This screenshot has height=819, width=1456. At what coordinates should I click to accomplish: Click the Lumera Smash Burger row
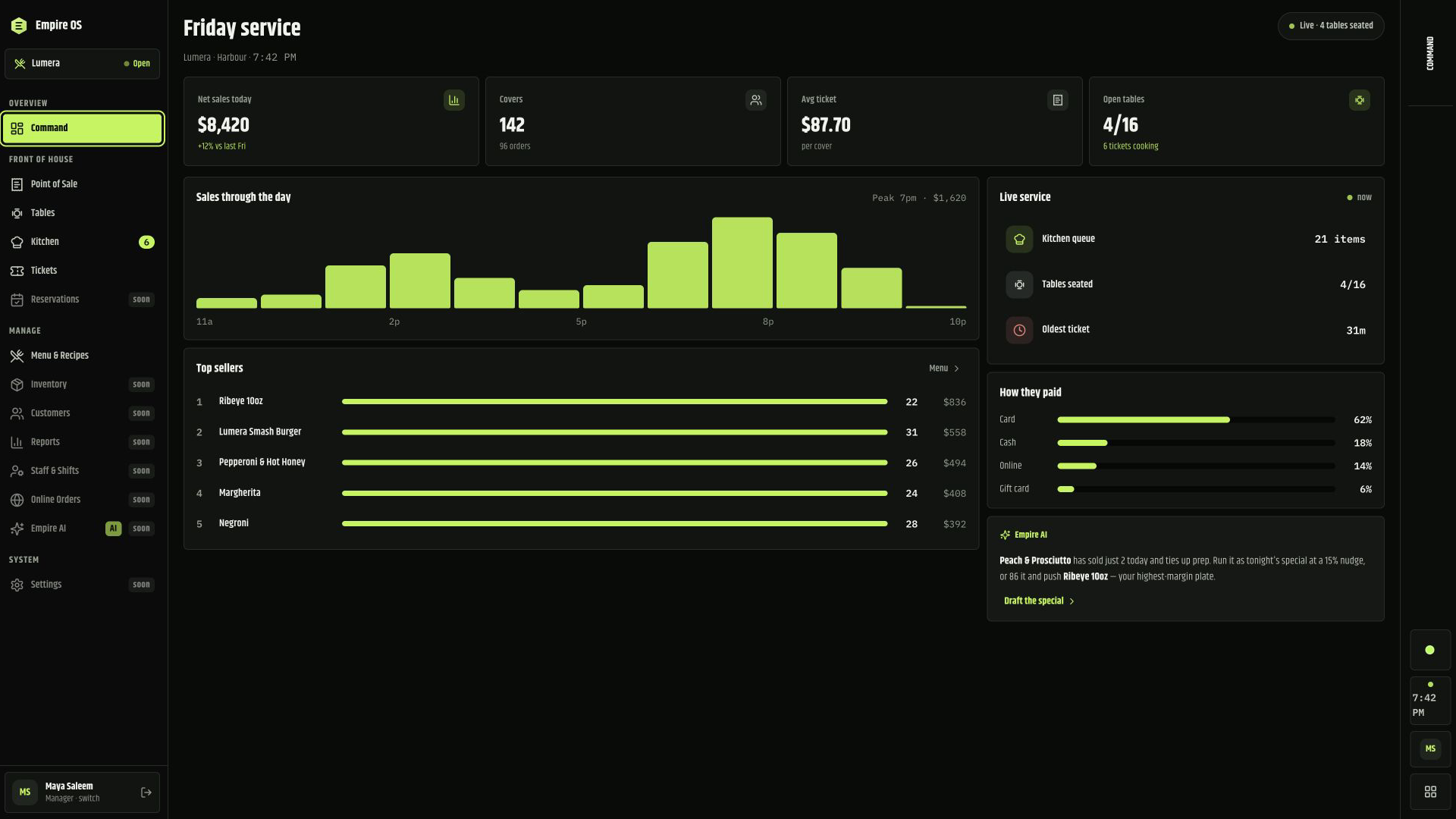(x=581, y=432)
